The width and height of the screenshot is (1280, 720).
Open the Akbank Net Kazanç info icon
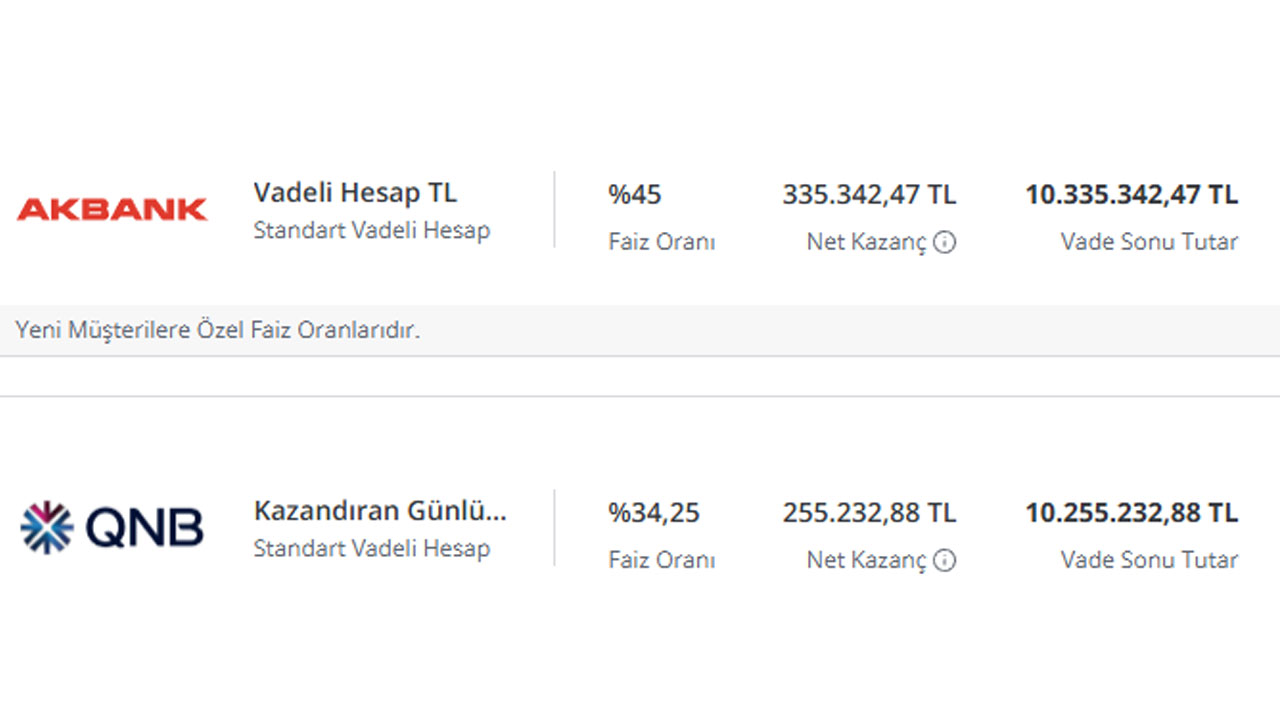[944, 242]
